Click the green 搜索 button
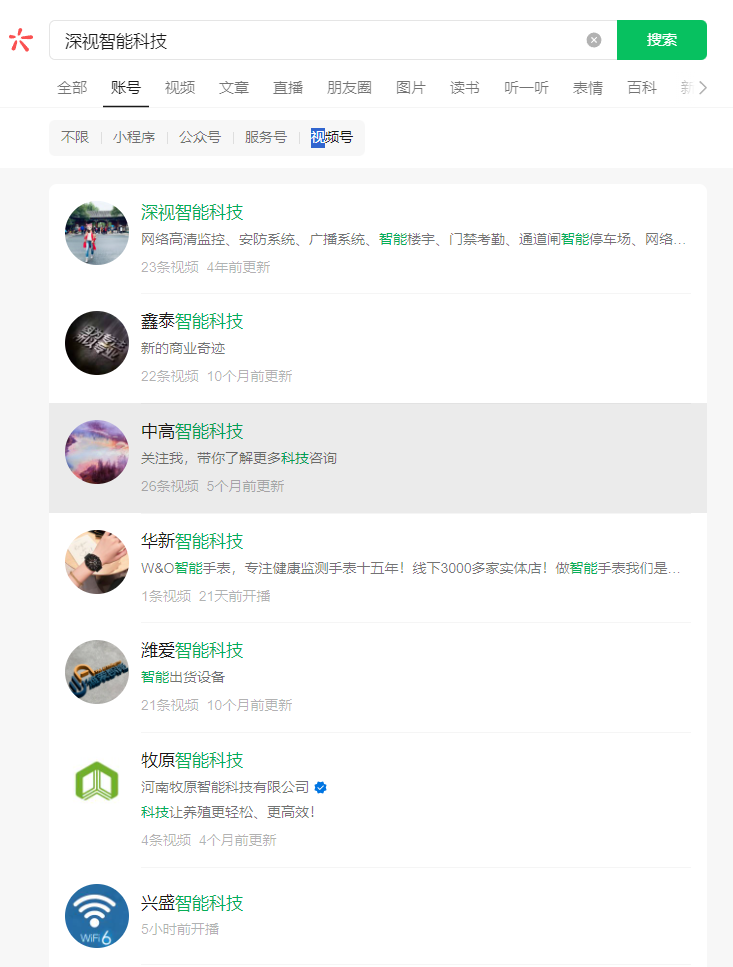 tap(661, 40)
